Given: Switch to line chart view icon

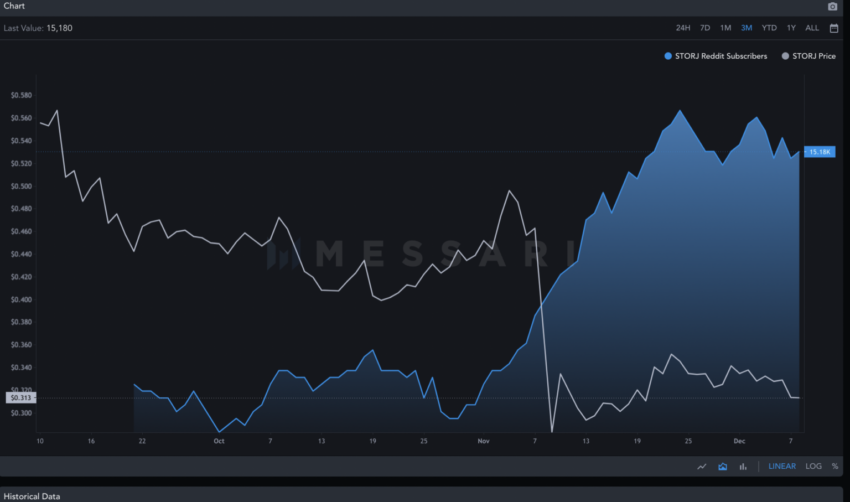Looking at the screenshot, I should coord(701,466).
